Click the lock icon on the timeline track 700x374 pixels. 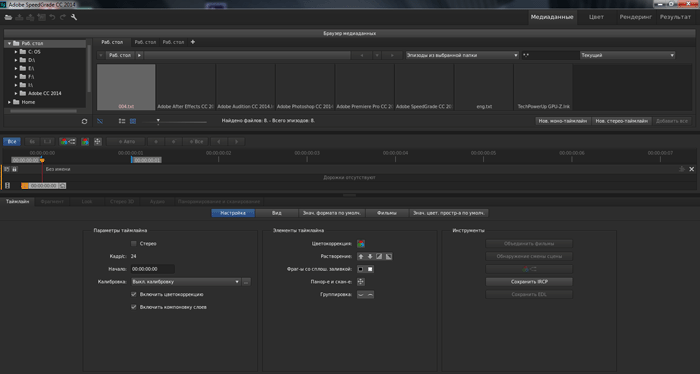coord(14,169)
